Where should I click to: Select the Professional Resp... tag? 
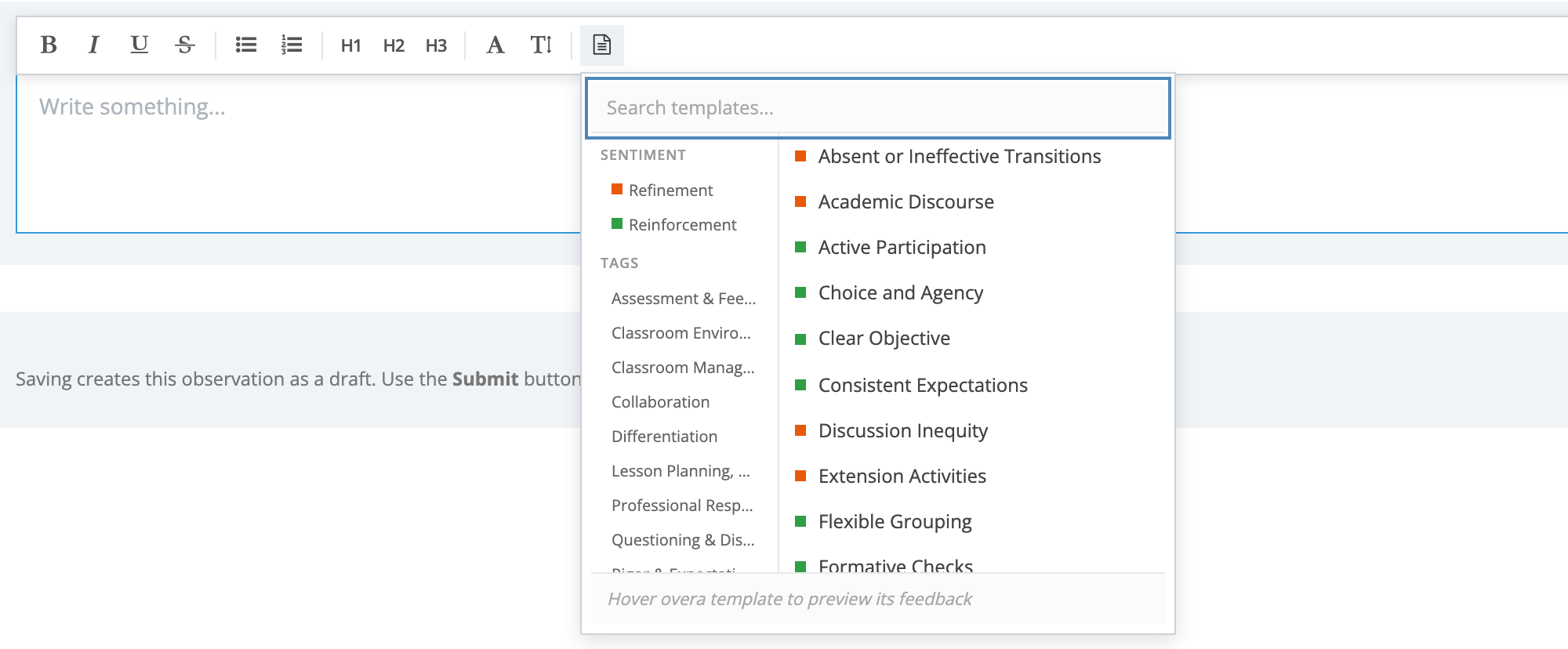tap(682, 506)
